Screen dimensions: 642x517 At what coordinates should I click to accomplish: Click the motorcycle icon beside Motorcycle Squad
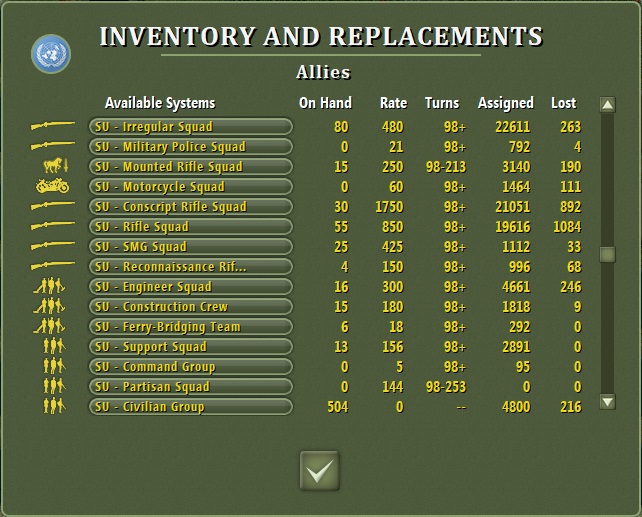(52, 186)
